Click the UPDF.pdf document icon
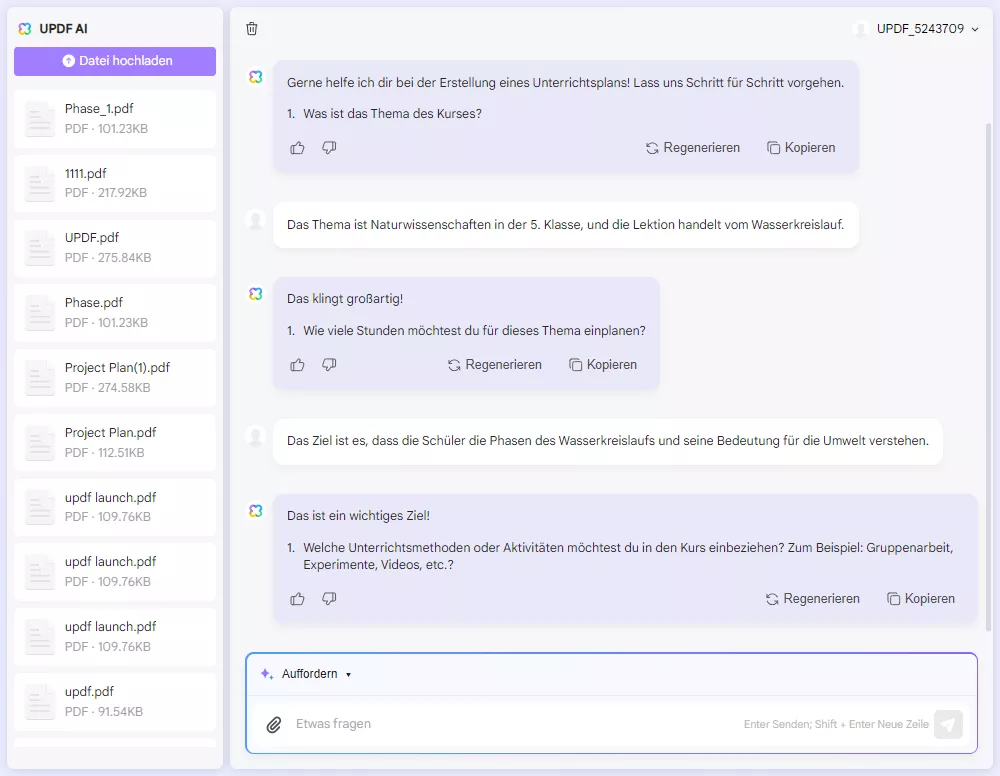The image size is (1000, 776). [40, 248]
